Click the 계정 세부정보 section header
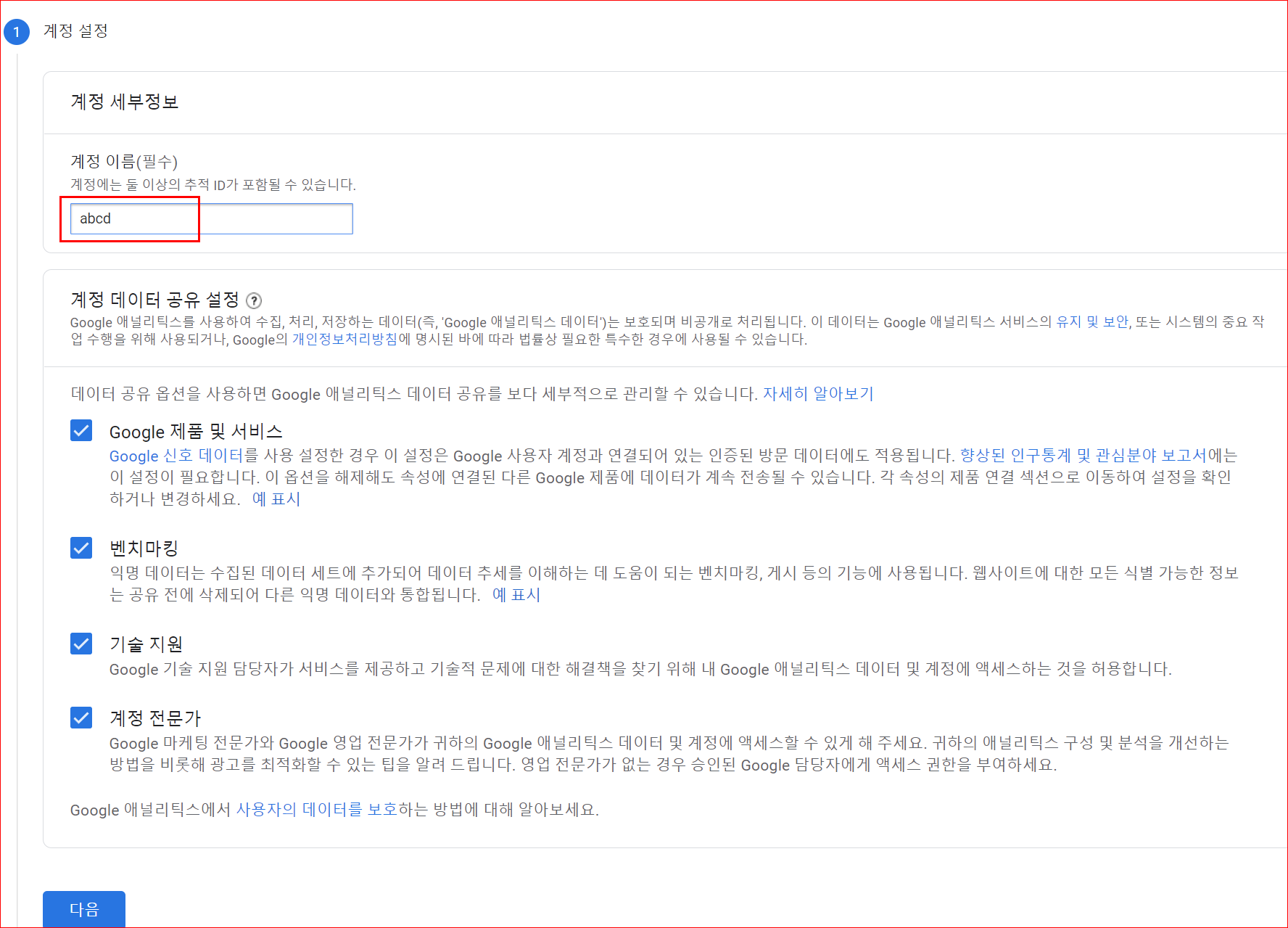 pos(125,102)
